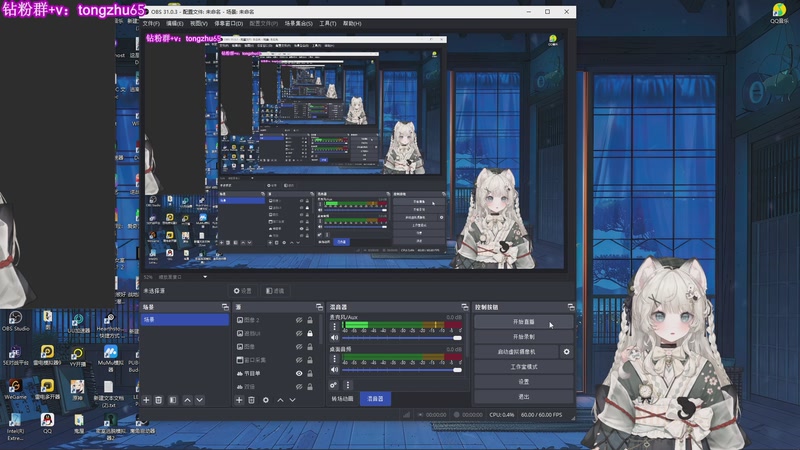Click 退出 to exit OBS
The image size is (800, 450).
tap(523, 396)
